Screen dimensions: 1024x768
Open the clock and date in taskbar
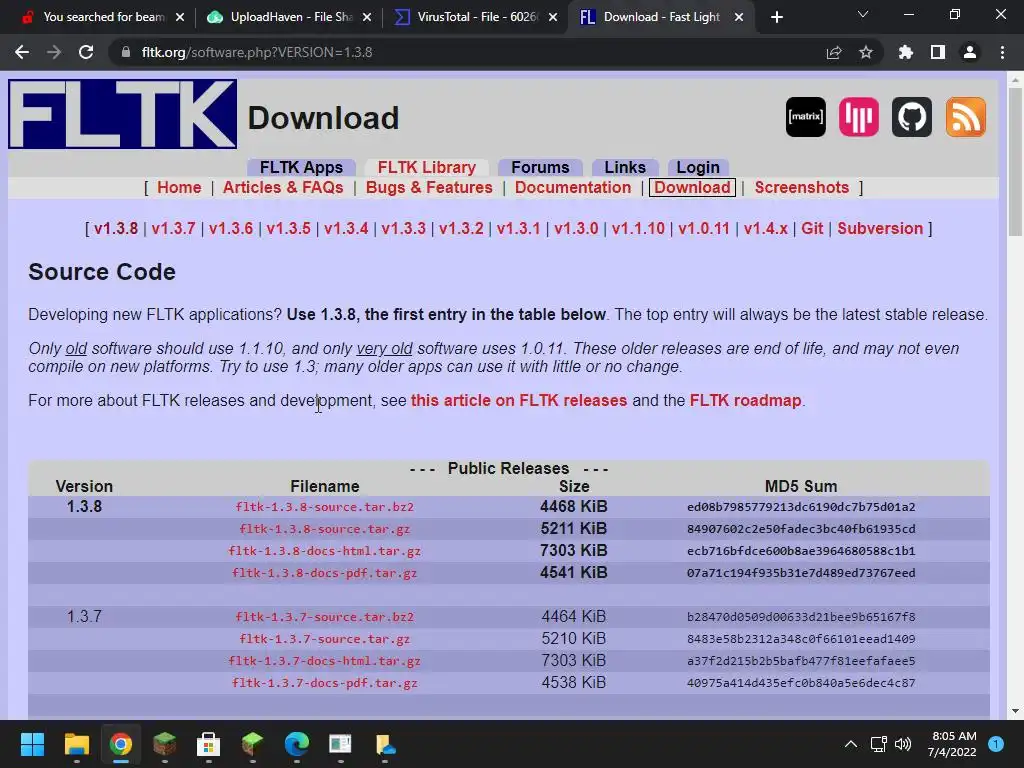point(952,744)
